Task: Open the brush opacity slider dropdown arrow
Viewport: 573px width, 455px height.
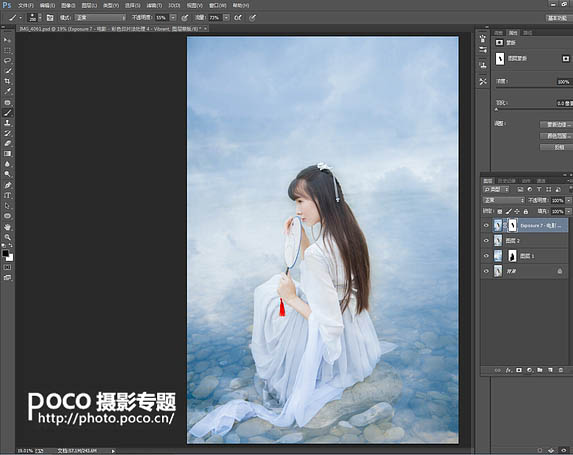Action: pos(173,18)
